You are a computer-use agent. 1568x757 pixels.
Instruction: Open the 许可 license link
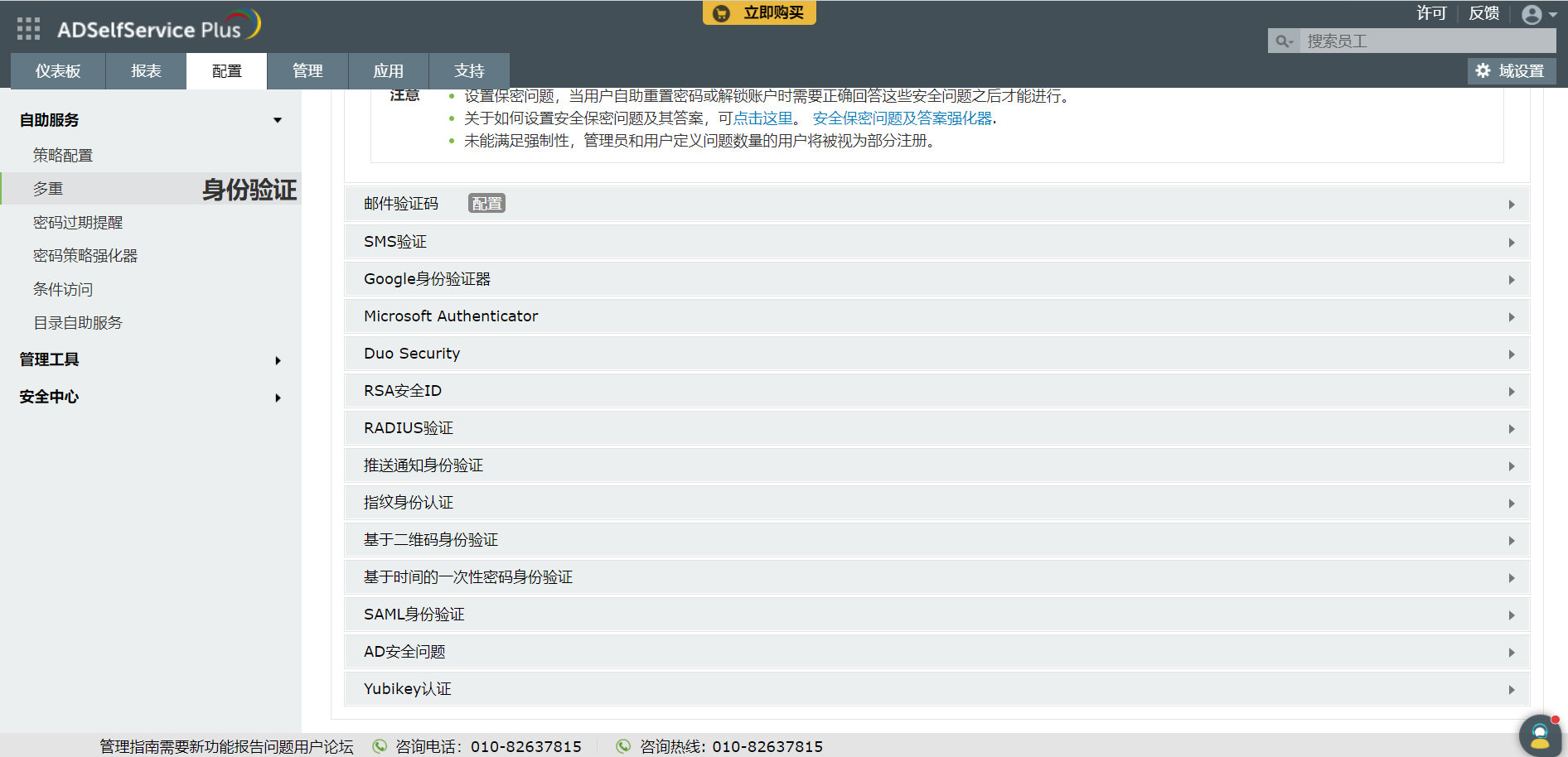pyautogui.click(x=1431, y=13)
